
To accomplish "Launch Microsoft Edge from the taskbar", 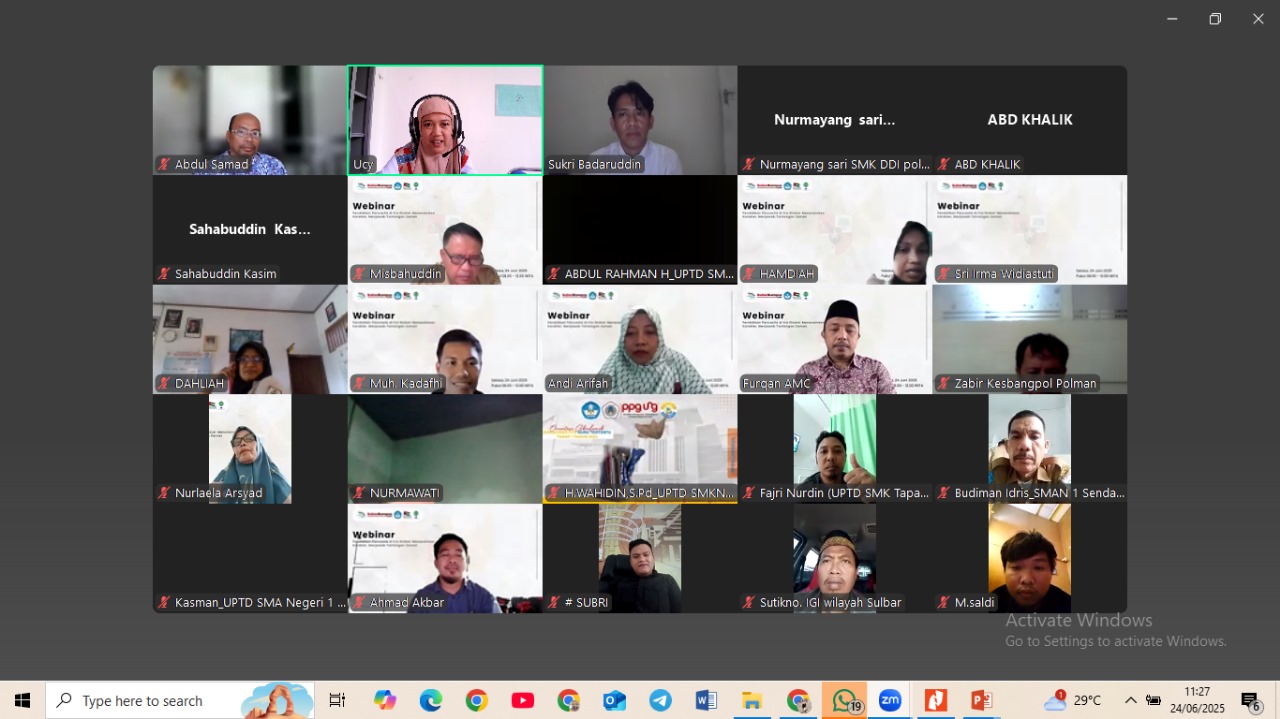I will (431, 701).
